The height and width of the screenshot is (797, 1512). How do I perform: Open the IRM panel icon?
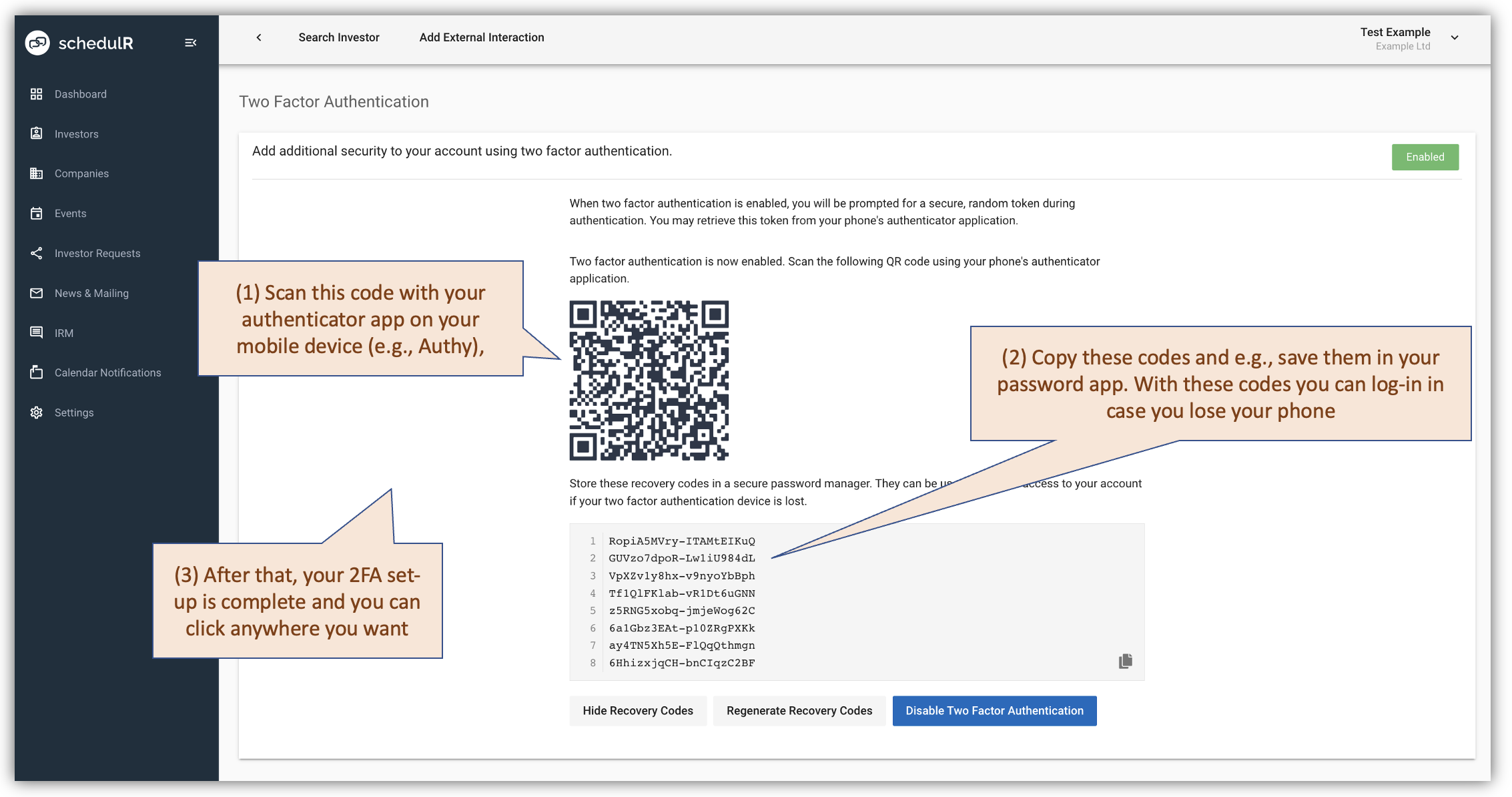[x=37, y=332]
